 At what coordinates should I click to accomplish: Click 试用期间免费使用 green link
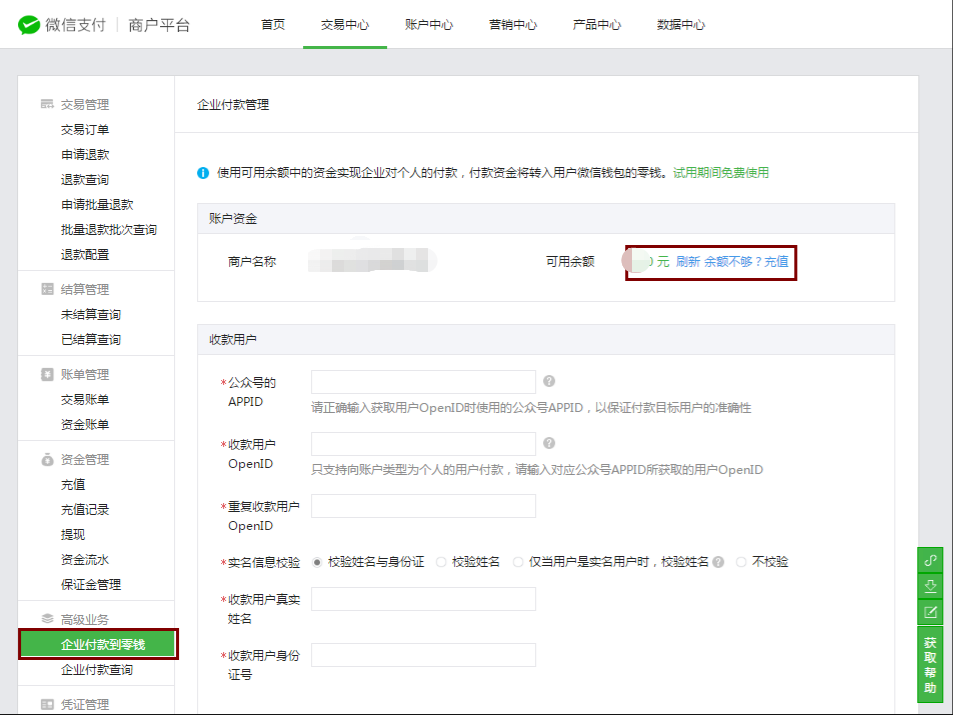(x=720, y=173)
